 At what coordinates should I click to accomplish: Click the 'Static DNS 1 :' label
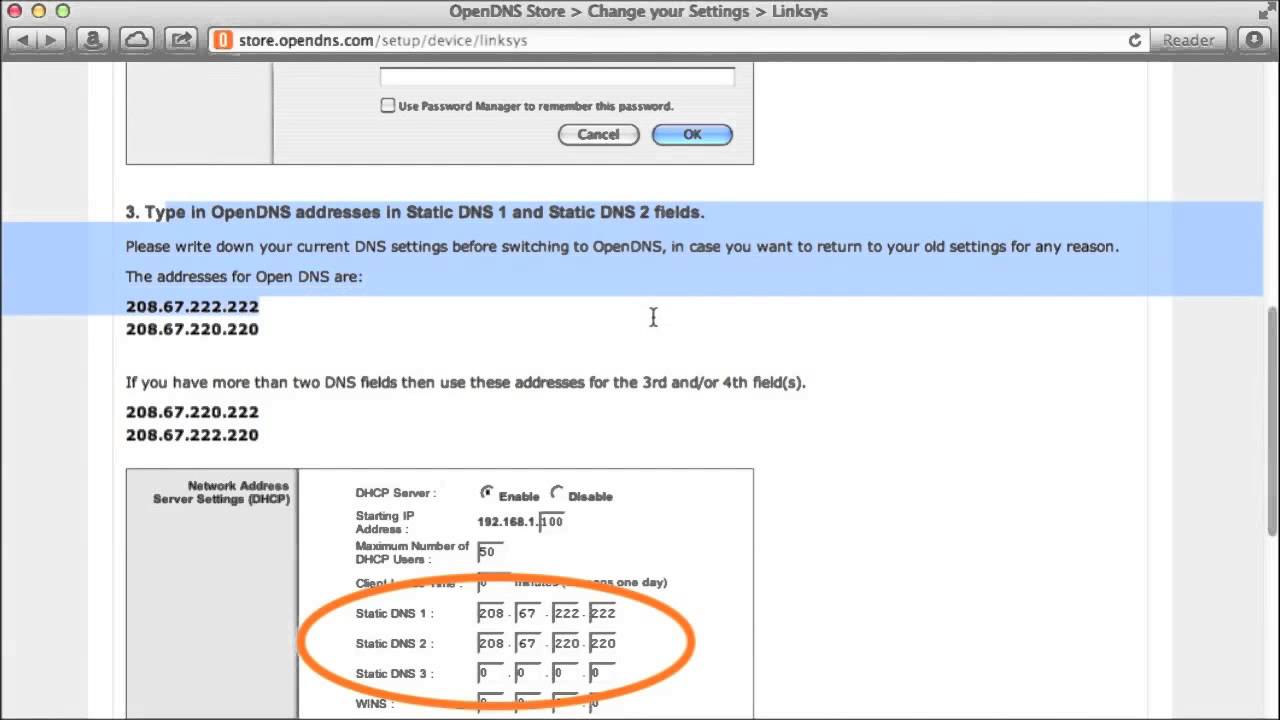pos(395,613)
